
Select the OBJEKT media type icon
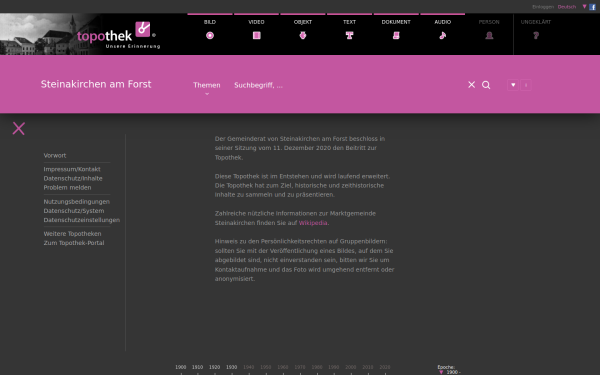(x=303, y=36)
